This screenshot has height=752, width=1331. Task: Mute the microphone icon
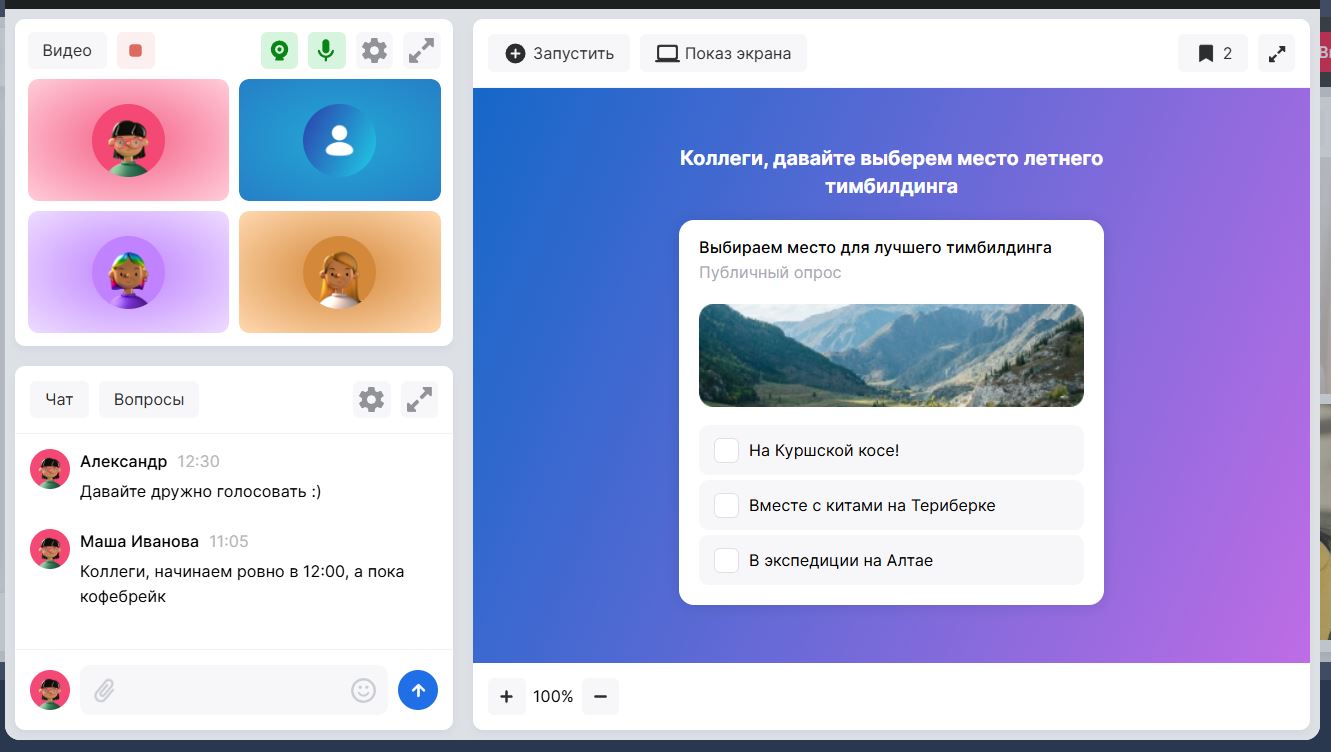[x=326, y=50]
